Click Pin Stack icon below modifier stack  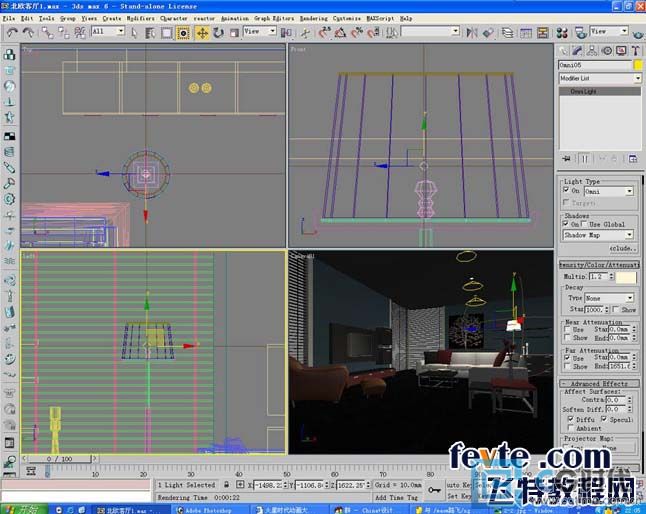coord(566,159)
